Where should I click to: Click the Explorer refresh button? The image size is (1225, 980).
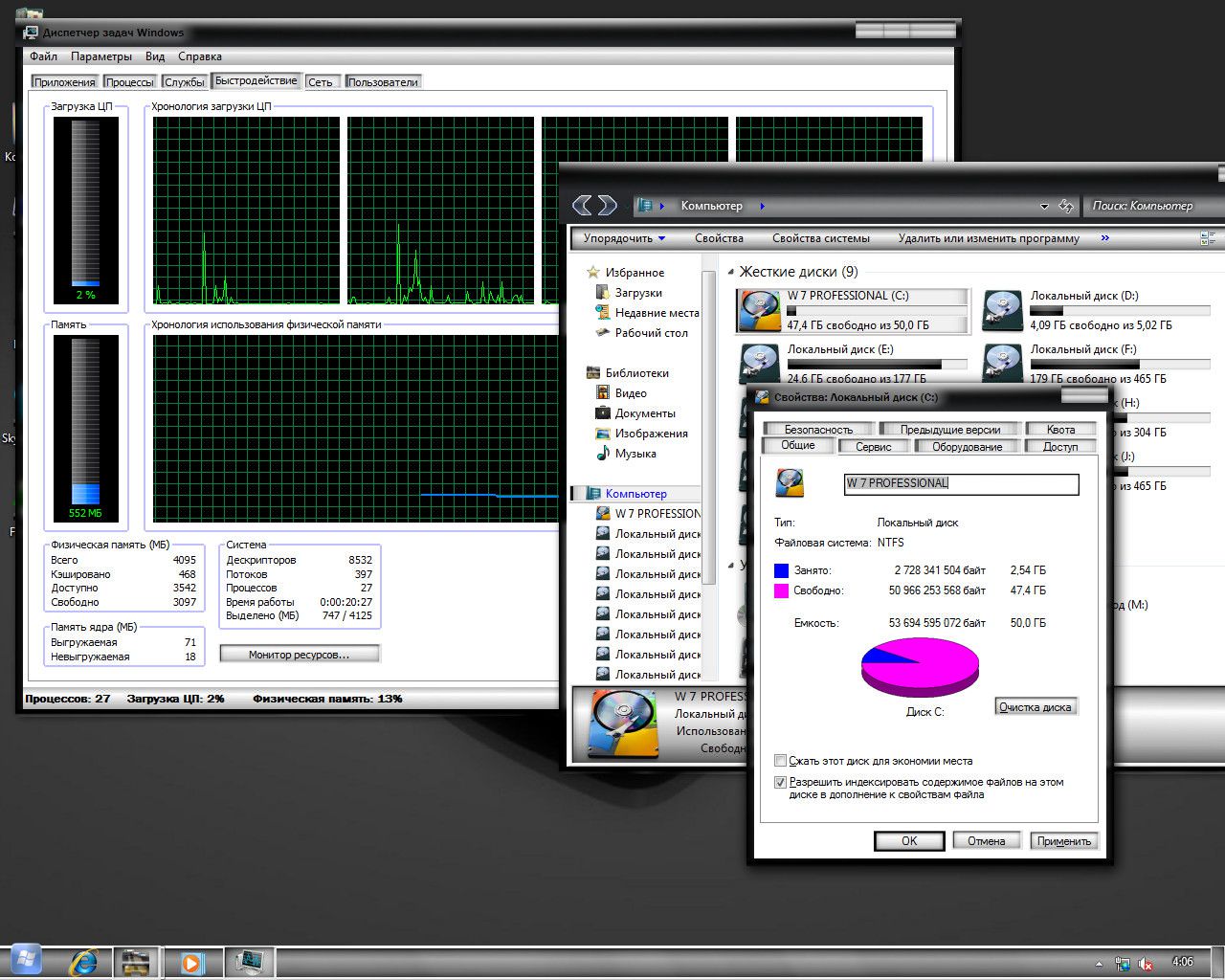(x=1066, y=206)
